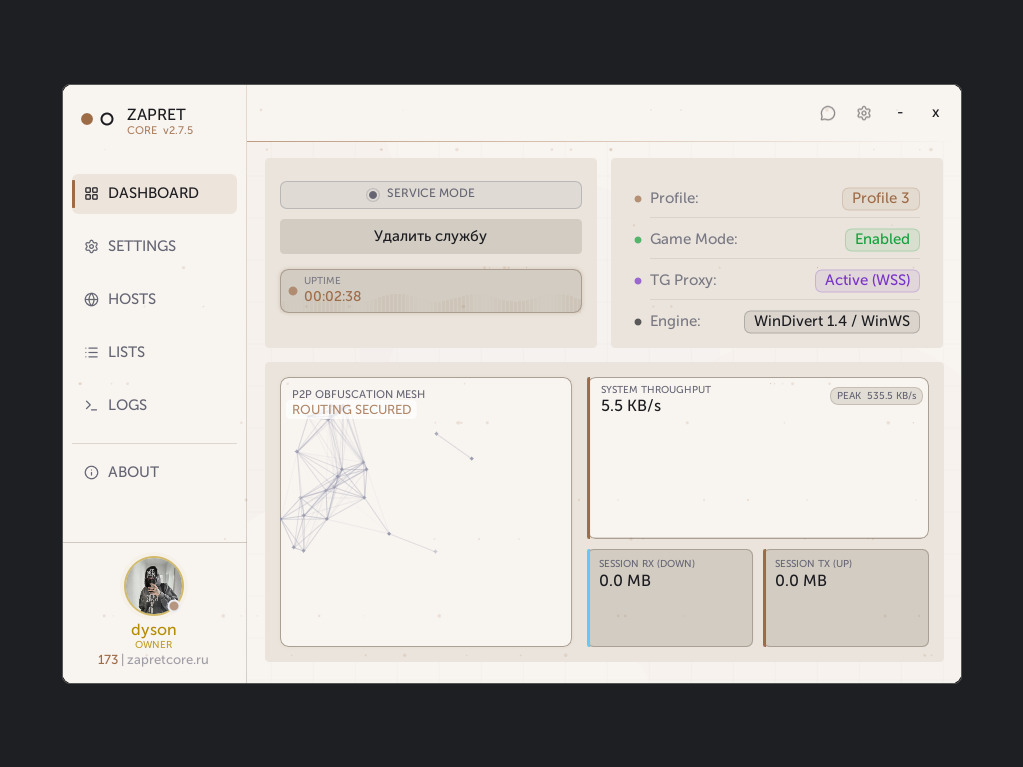
Task: Open the Dashboard section
Action: pyautogui.click(x=155, y=194)
